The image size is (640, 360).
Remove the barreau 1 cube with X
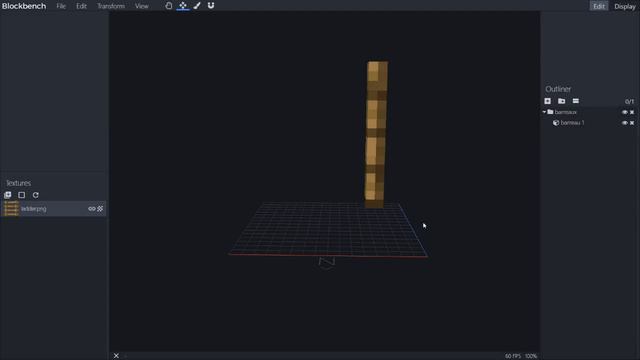click(x=632, y=122)
